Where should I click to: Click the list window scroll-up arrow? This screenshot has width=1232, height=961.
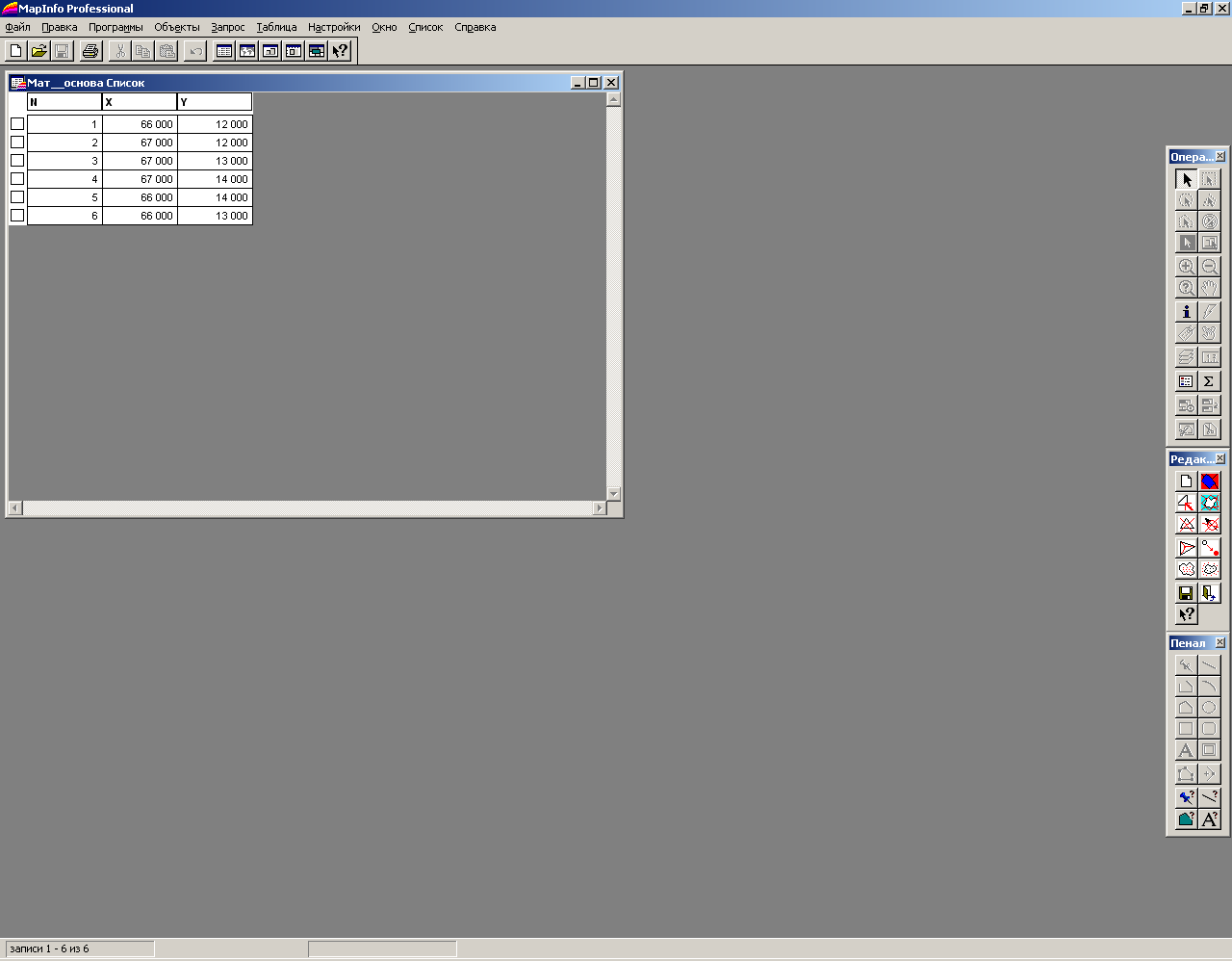(613, 99)
